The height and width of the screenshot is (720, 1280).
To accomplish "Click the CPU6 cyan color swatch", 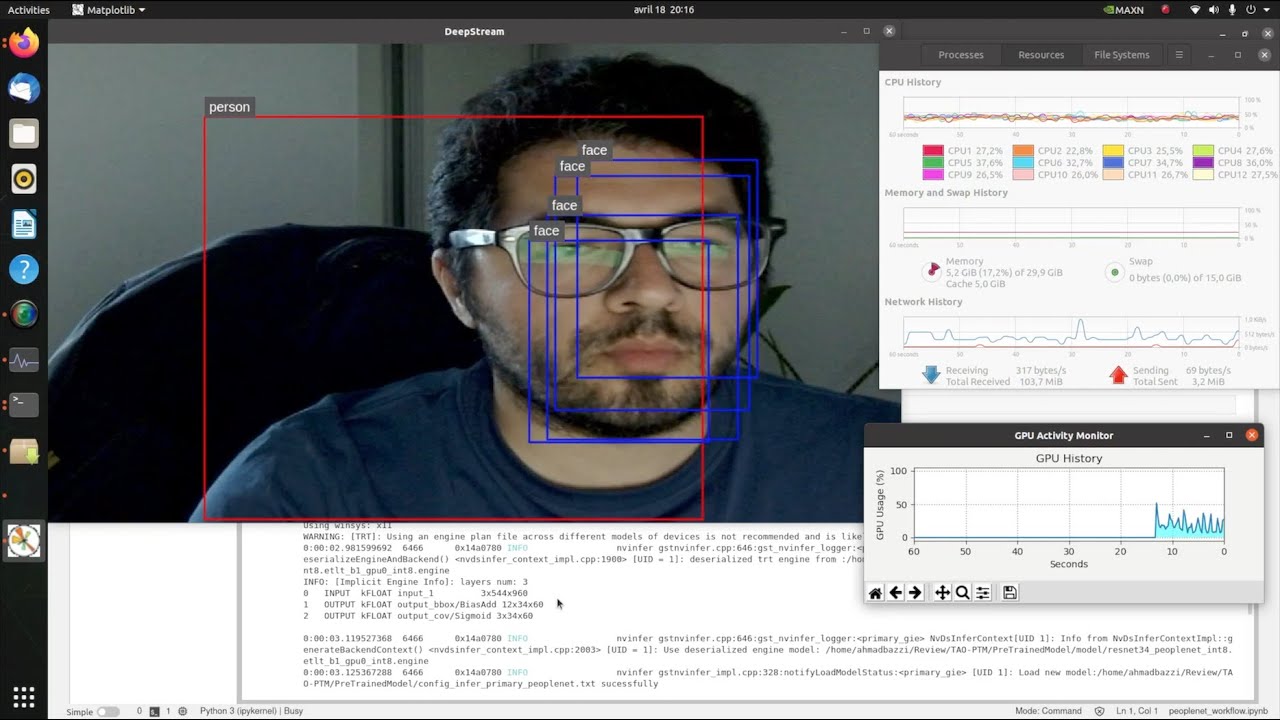I will (x=1023, y=163).
